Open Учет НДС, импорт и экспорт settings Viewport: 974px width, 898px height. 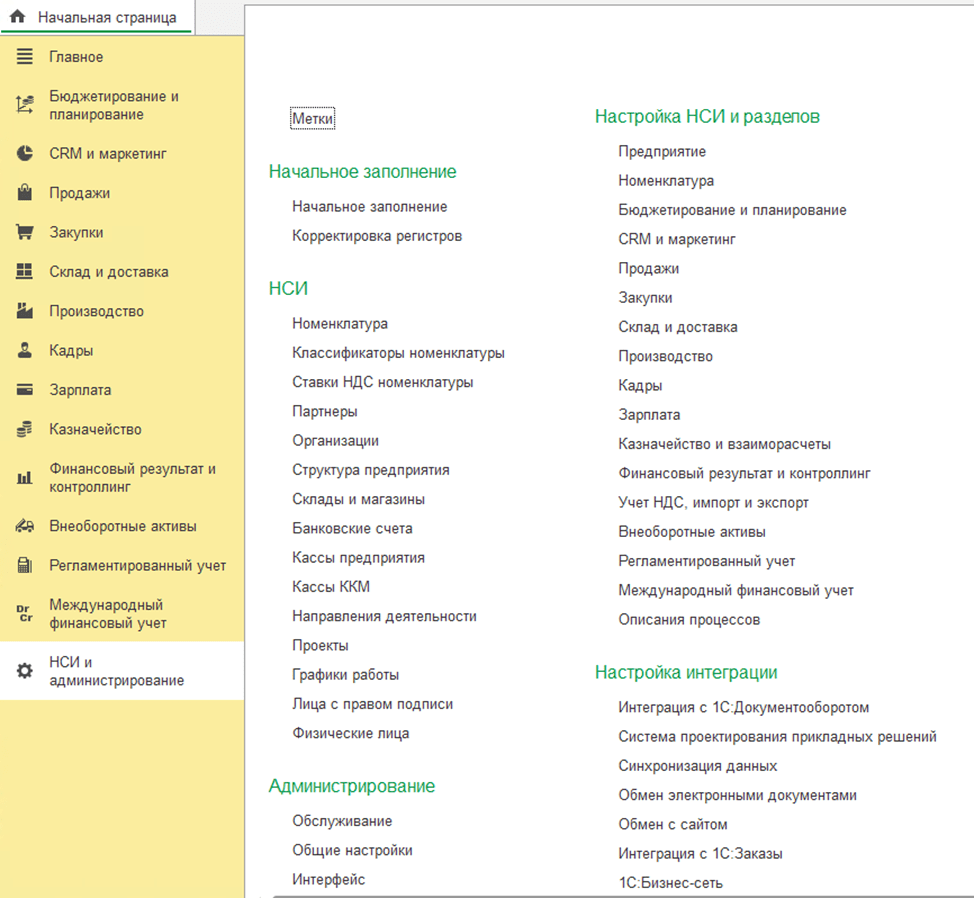coord(713,503)
